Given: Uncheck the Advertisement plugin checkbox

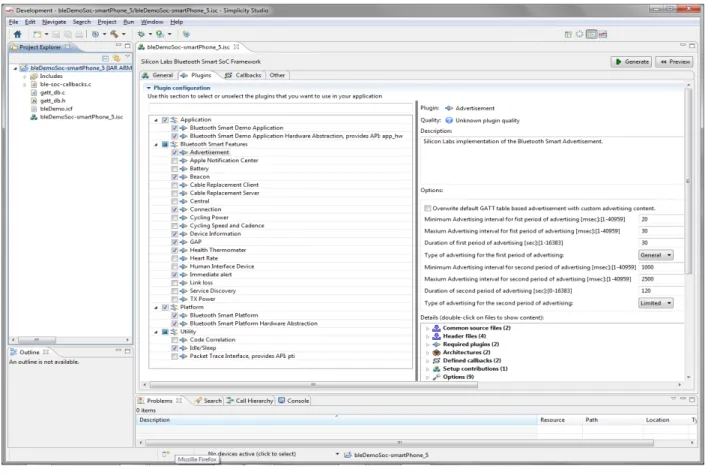Looking at the screenshot, I should 174,152.
